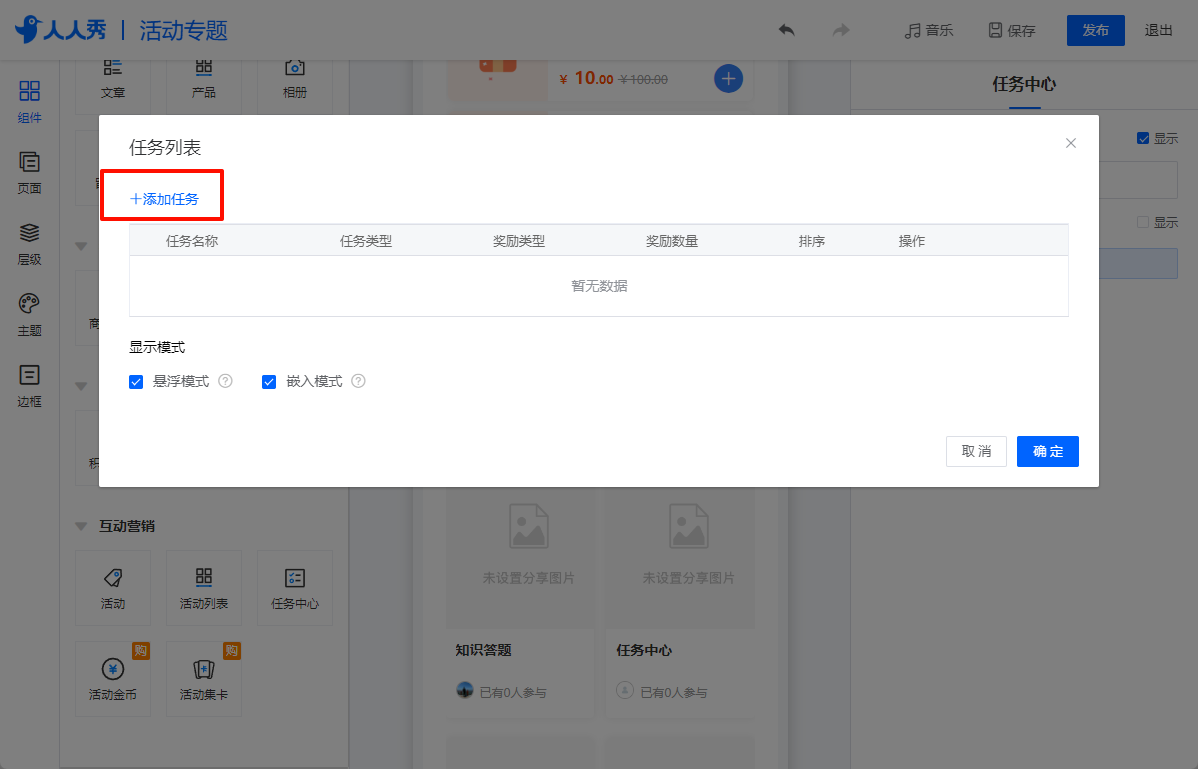Image resolution: width=1198 pixels, height=769 pixels.
Task: Click the undo arrow icon
Action: coord(786,30)
